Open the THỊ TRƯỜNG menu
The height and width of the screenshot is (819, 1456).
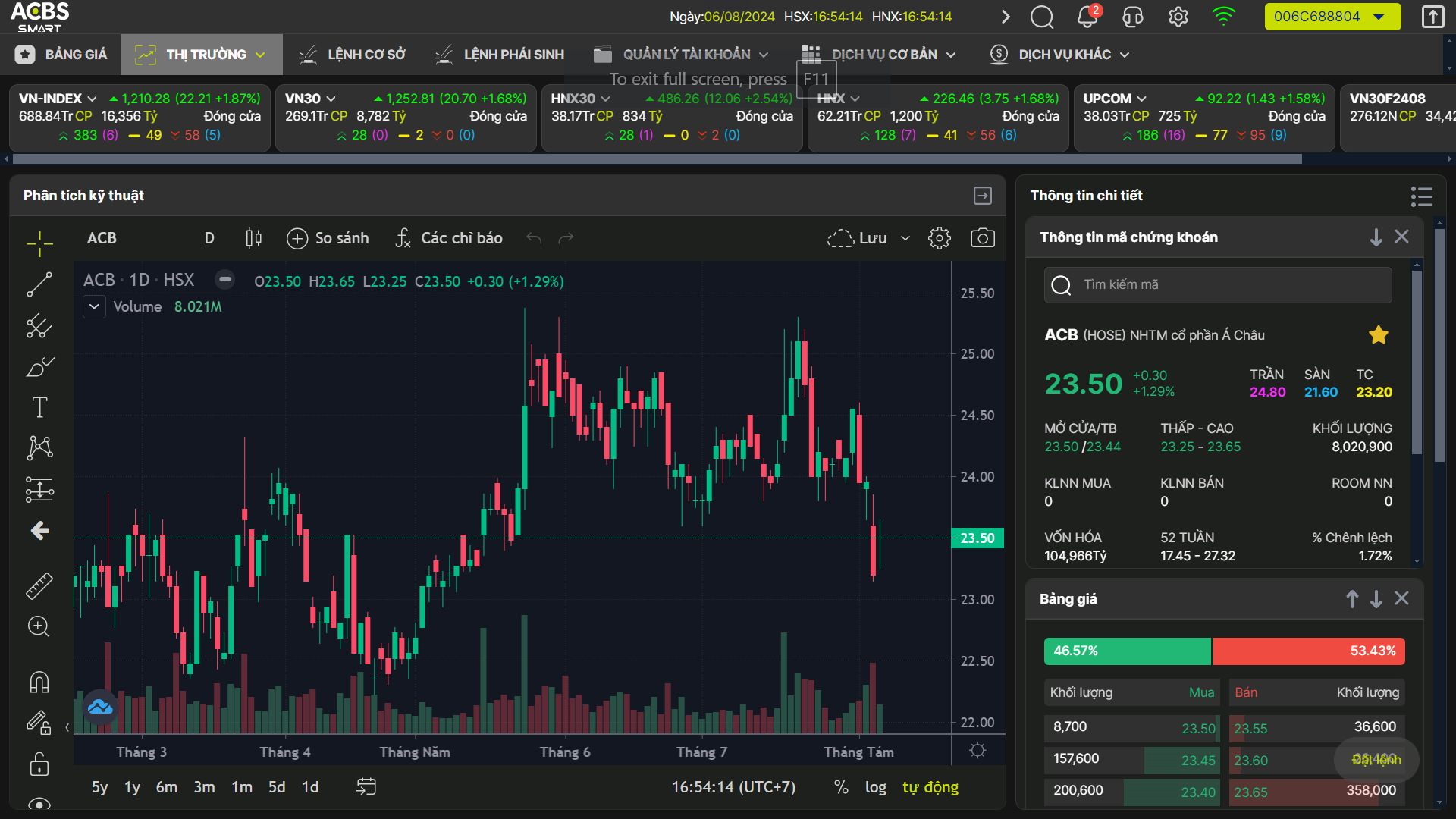[201, 55]
